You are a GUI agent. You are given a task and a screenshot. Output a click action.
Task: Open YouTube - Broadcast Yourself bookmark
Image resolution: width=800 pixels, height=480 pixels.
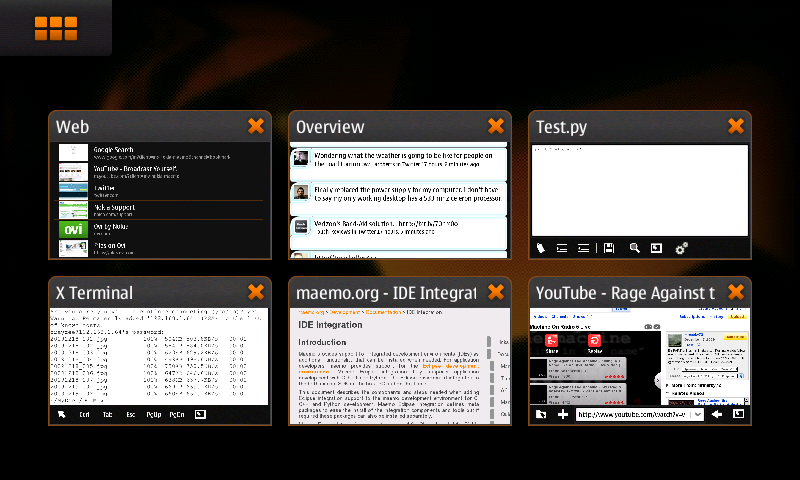coord(160,172)
